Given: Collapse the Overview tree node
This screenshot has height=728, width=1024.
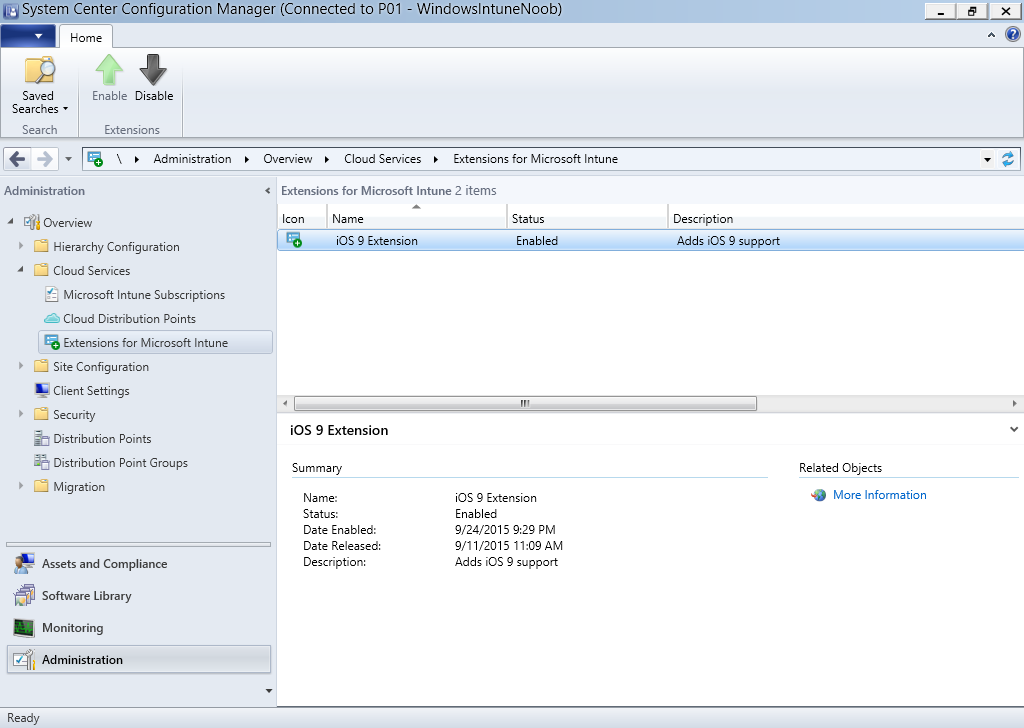Looking at the screenshot, I should pos(10,222).
